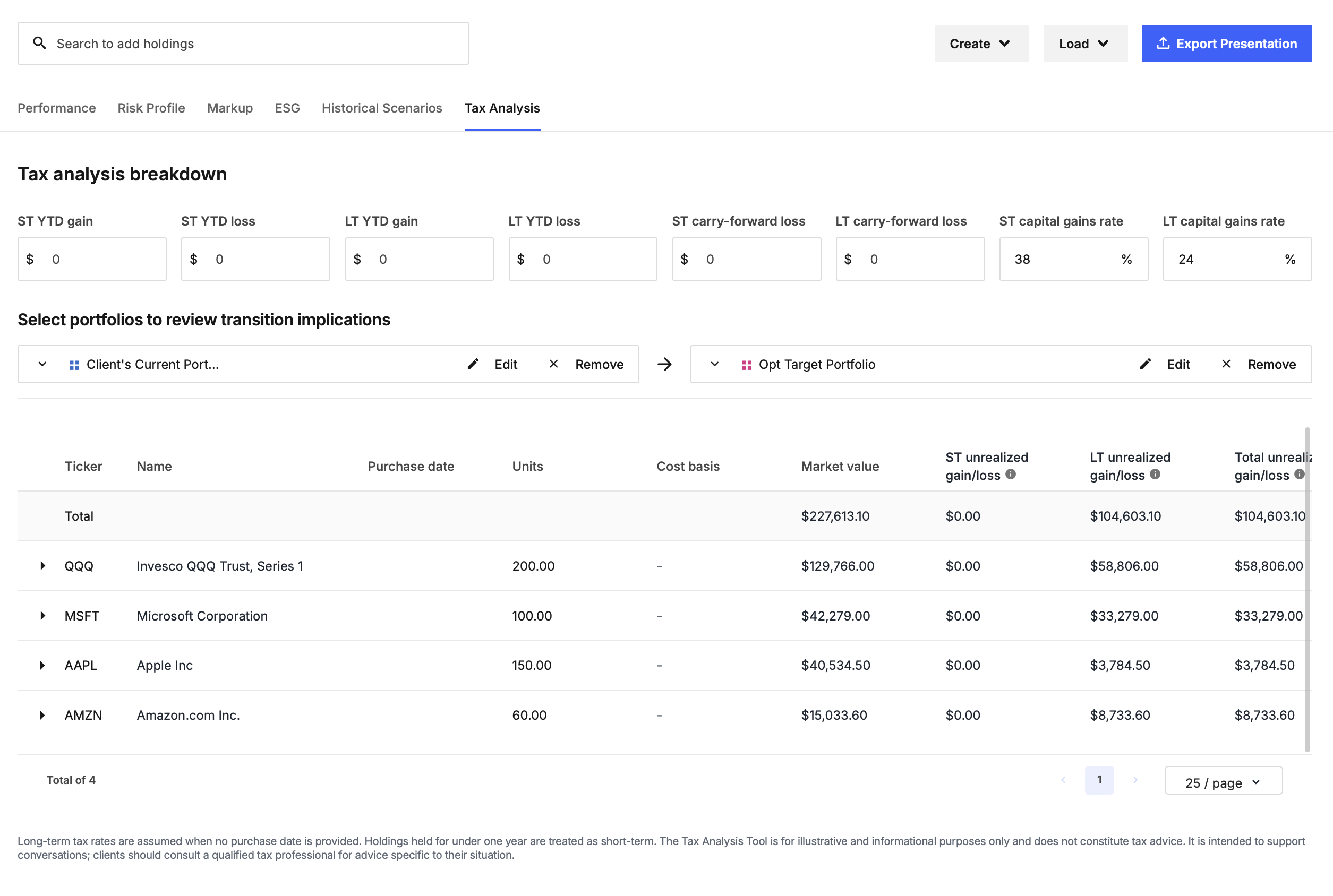Click the search magnifier icon
The height and width of the screenshot is (896, 1333).
39,43
